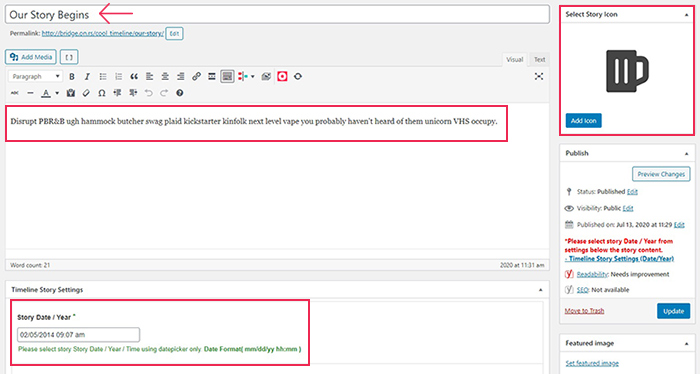Align text right
This screenshot has height=374, width=700.
pos(181,77)
